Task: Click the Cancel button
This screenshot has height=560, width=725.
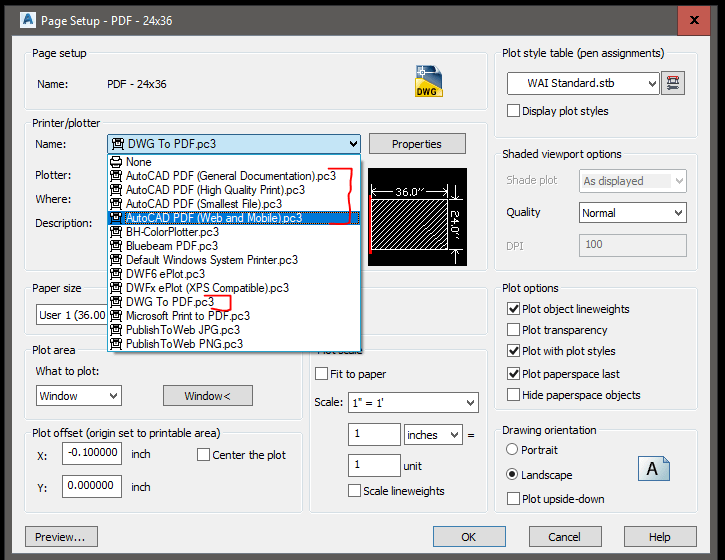Action: [x=565, y=537]
